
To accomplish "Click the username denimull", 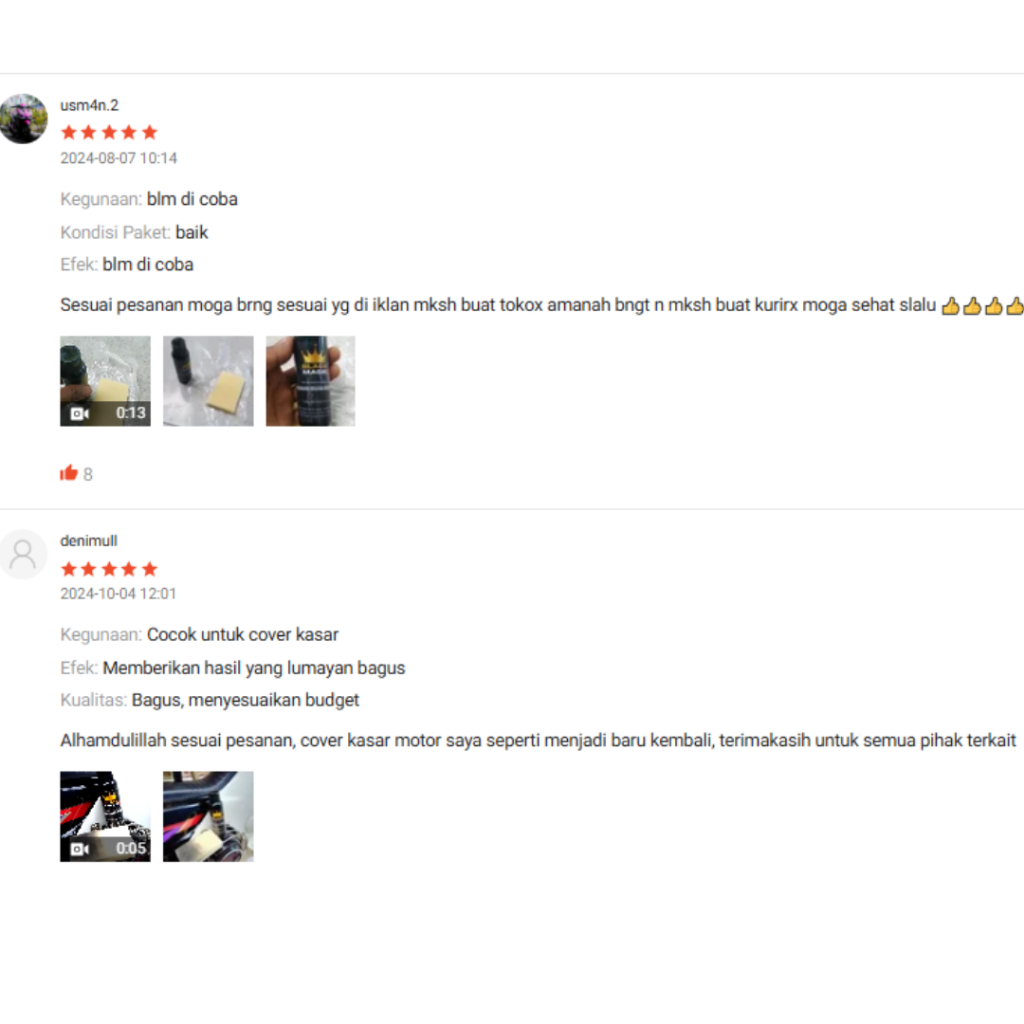I will (89, 541).
